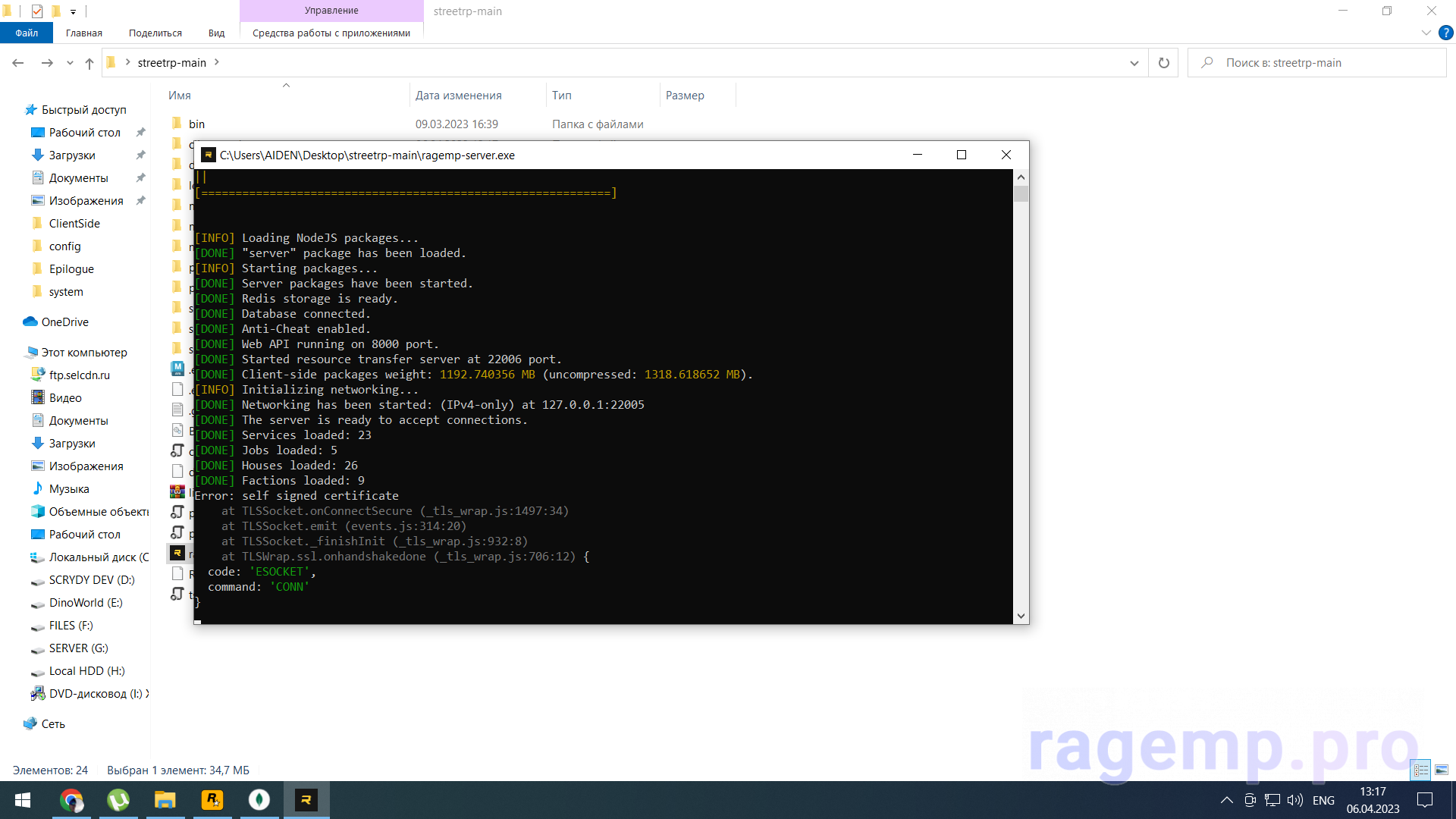1456x819 pixels.
Task: Open the Файл menu
Action: point(27,33)
